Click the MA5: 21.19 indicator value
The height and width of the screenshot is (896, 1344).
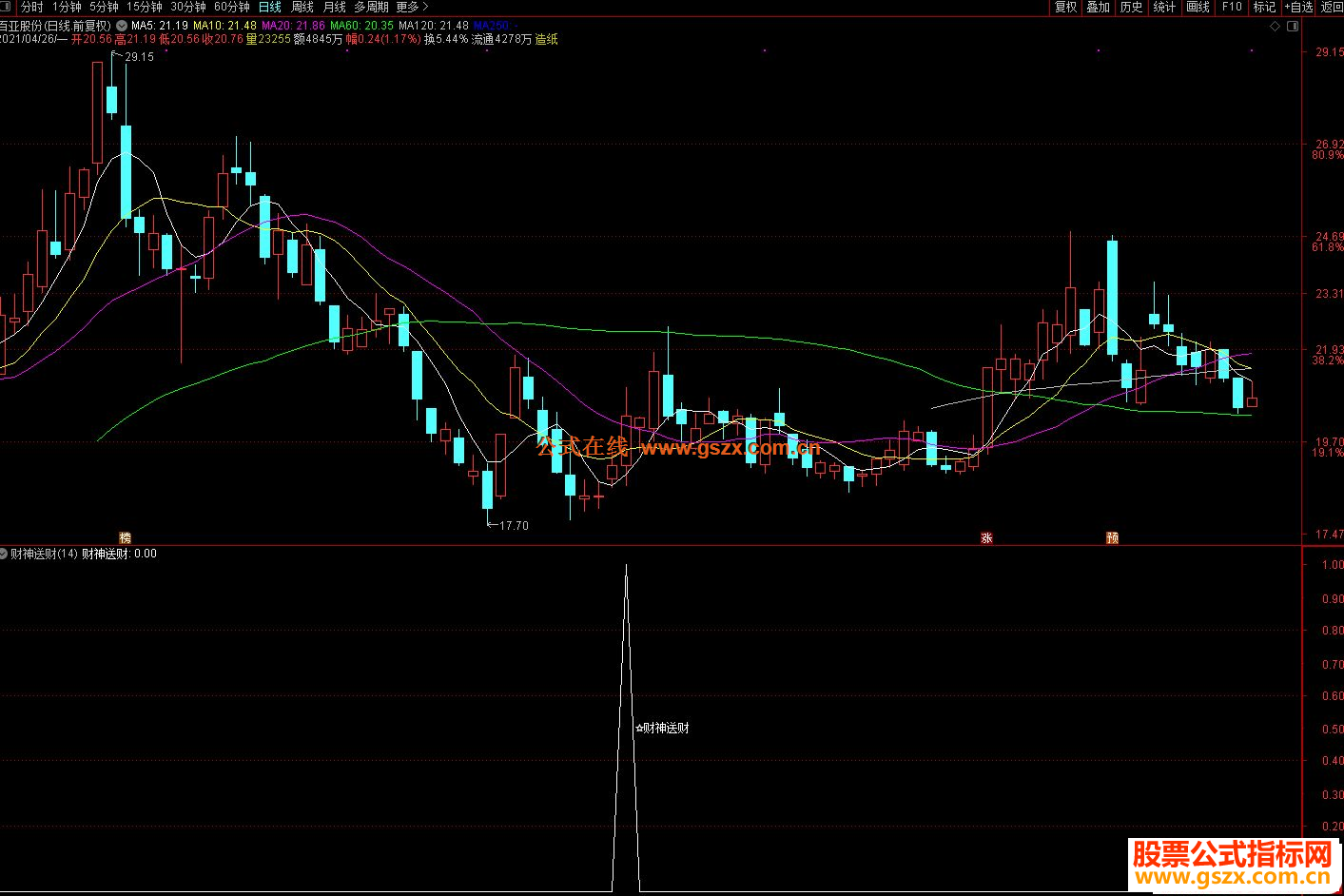(160, 26)
